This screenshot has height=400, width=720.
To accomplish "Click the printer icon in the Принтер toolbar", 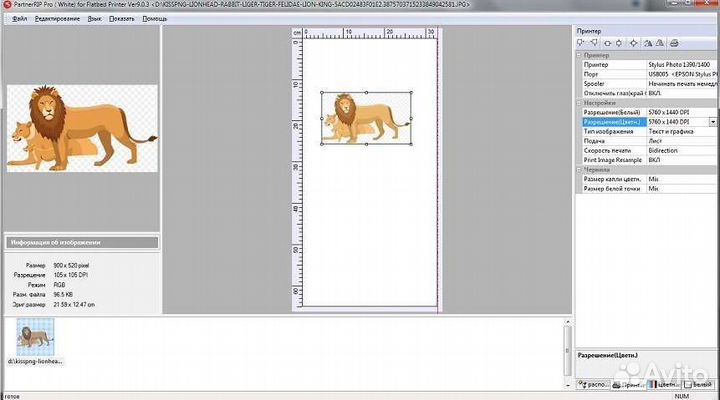I will click(x=675, y=43).
